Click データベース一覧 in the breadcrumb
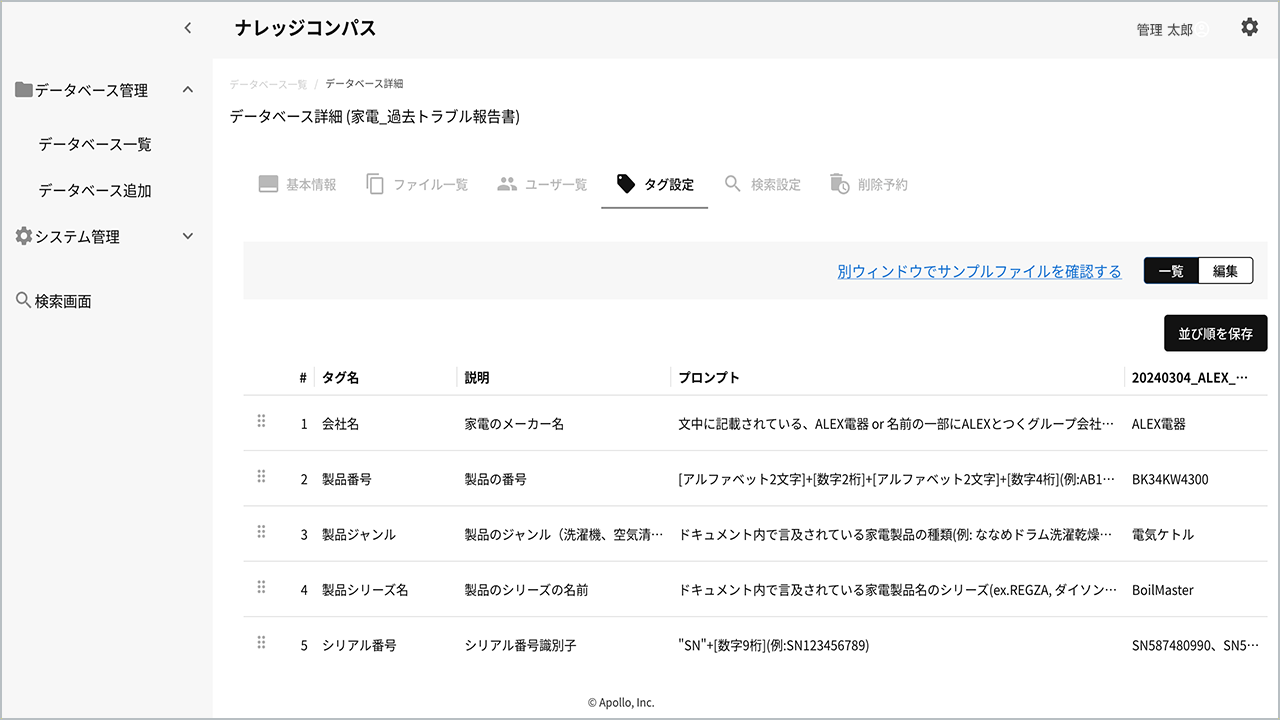The width and height of the screenshot is (1280, 720). tap(268, 84)
